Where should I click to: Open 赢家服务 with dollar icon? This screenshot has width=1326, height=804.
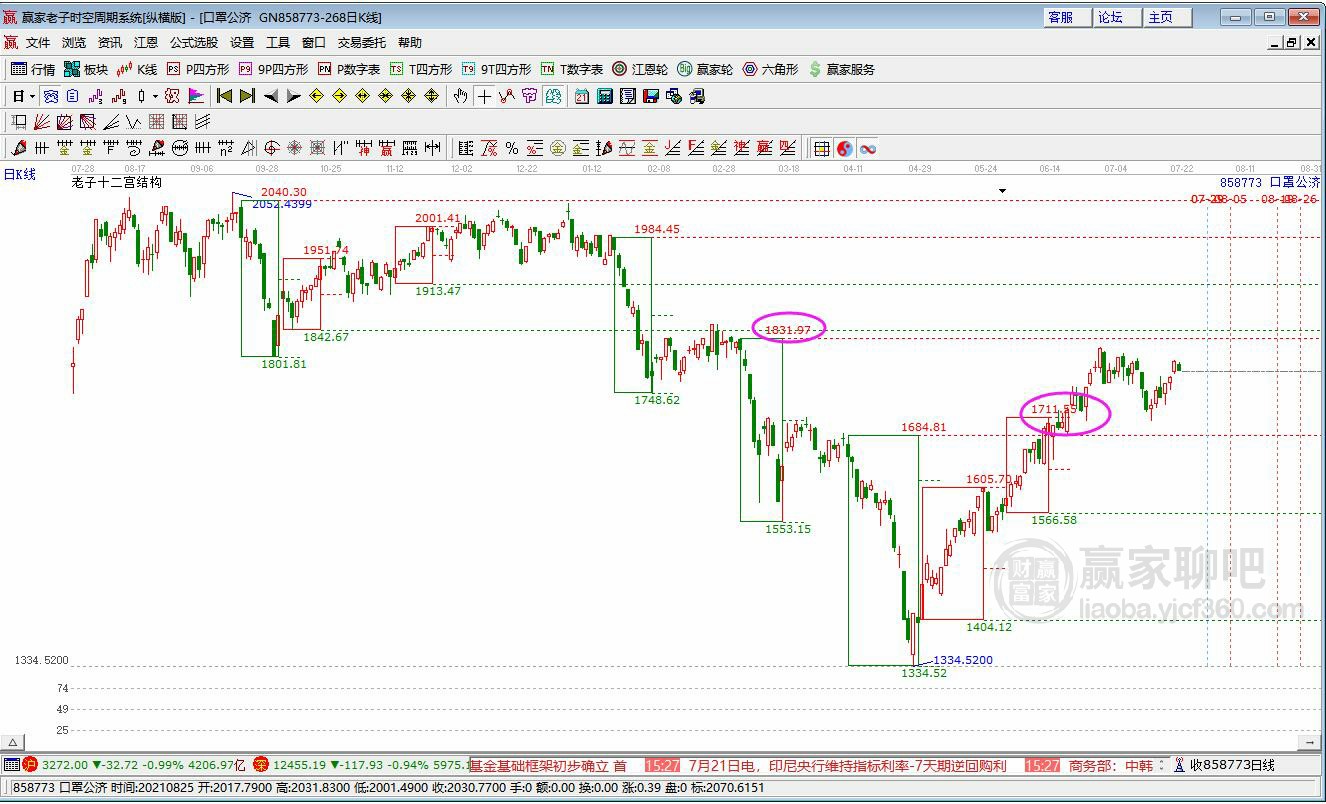pos(841,69)
